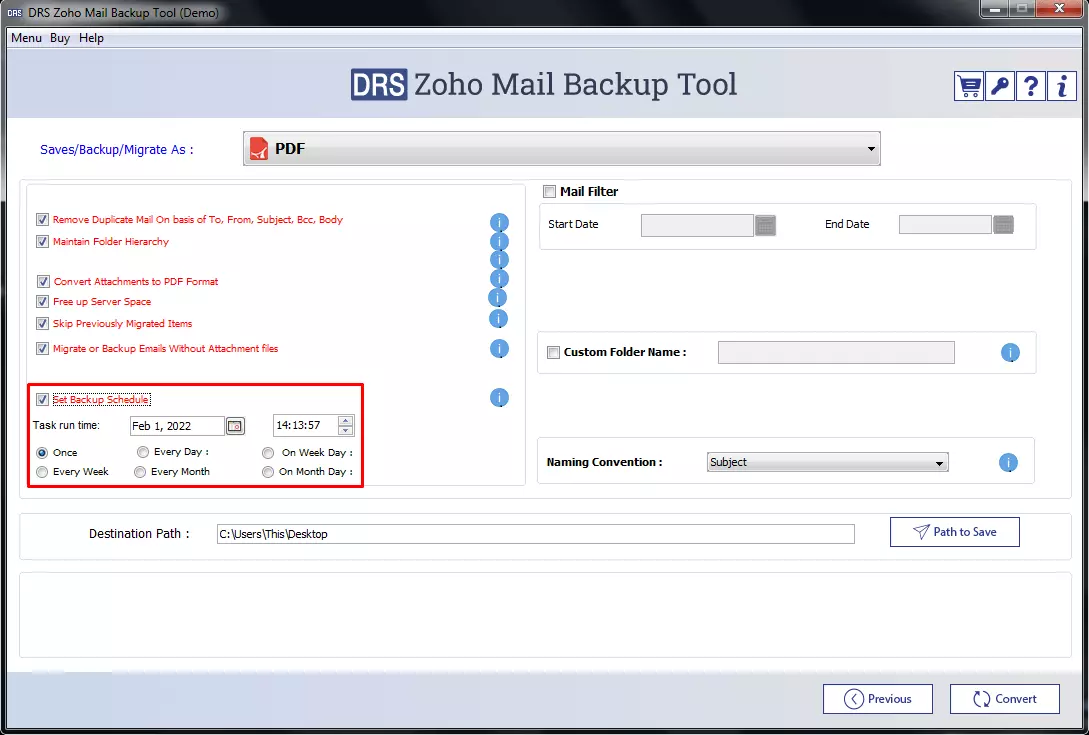Click the Feb 1, 2022 date field

coord(177,426)
